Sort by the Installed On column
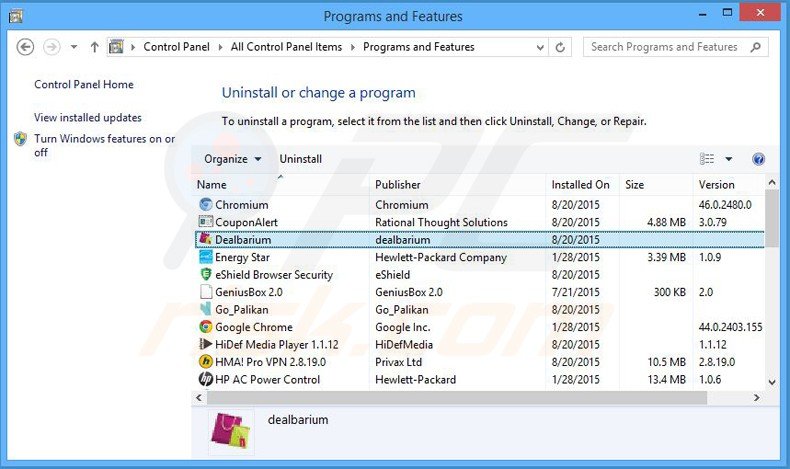The height and width of the screenshot is (469, 790). click(580, 185)
